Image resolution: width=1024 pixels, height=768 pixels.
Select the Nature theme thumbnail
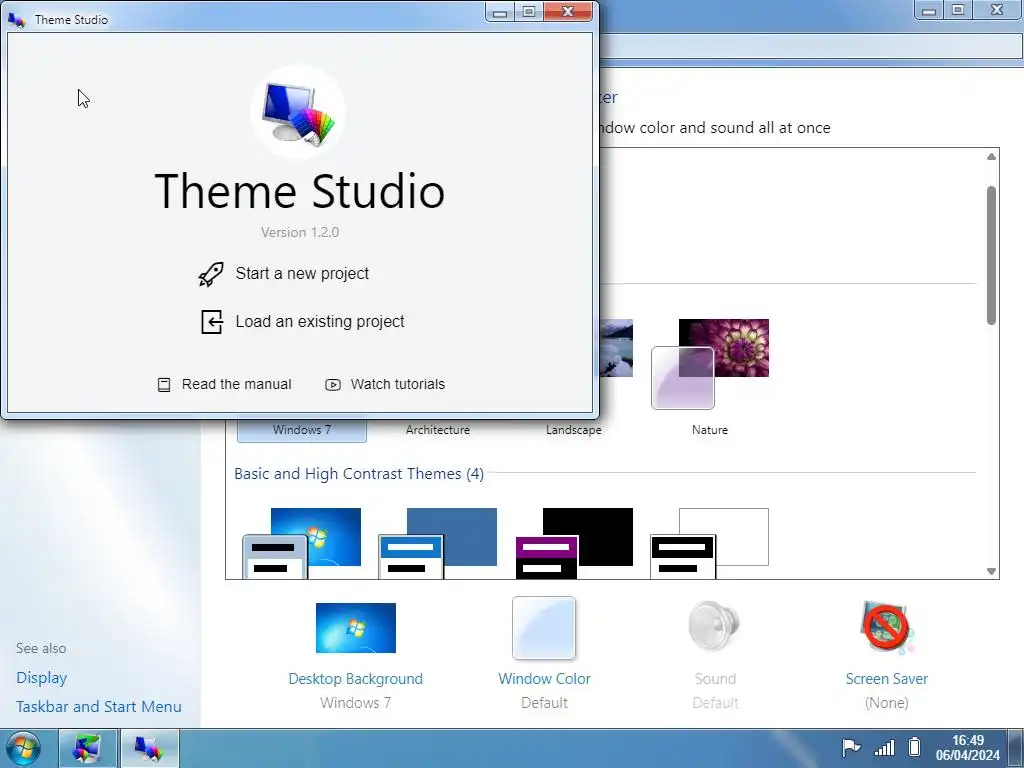point(710,364)
